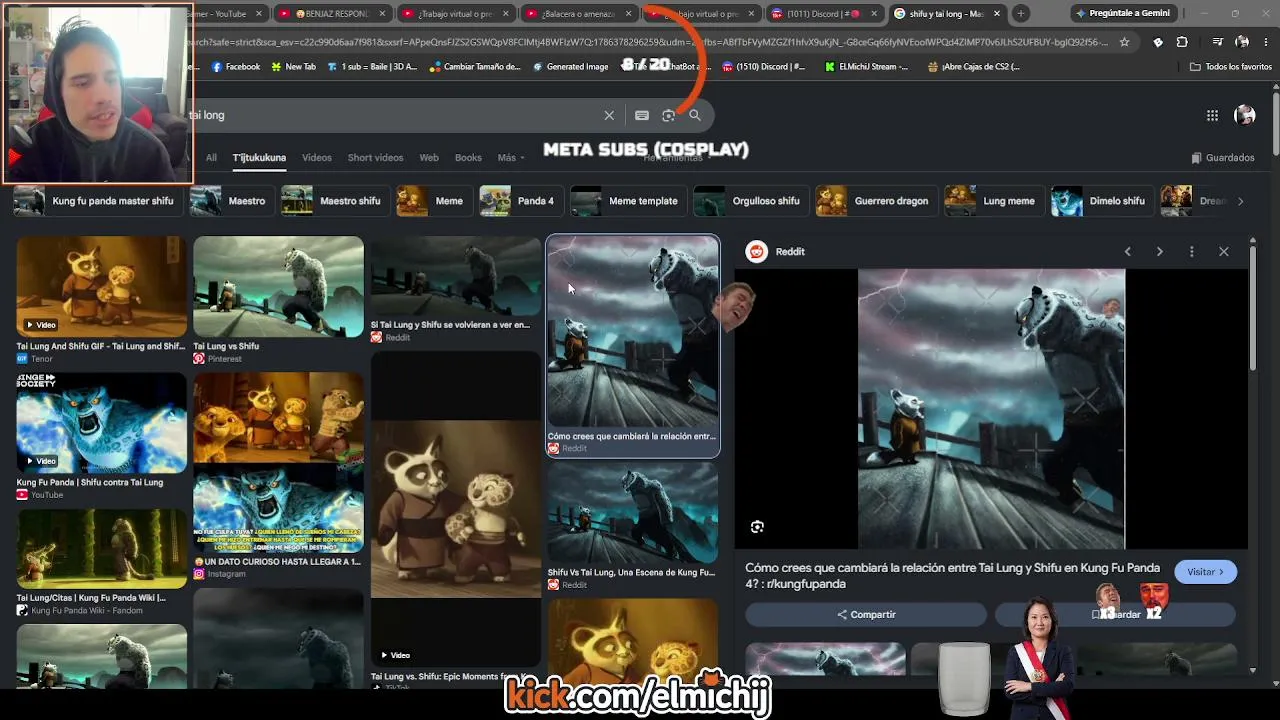Open the Facebook bookmark
This screenshot has height=720, width=1280.
point(235,67)
